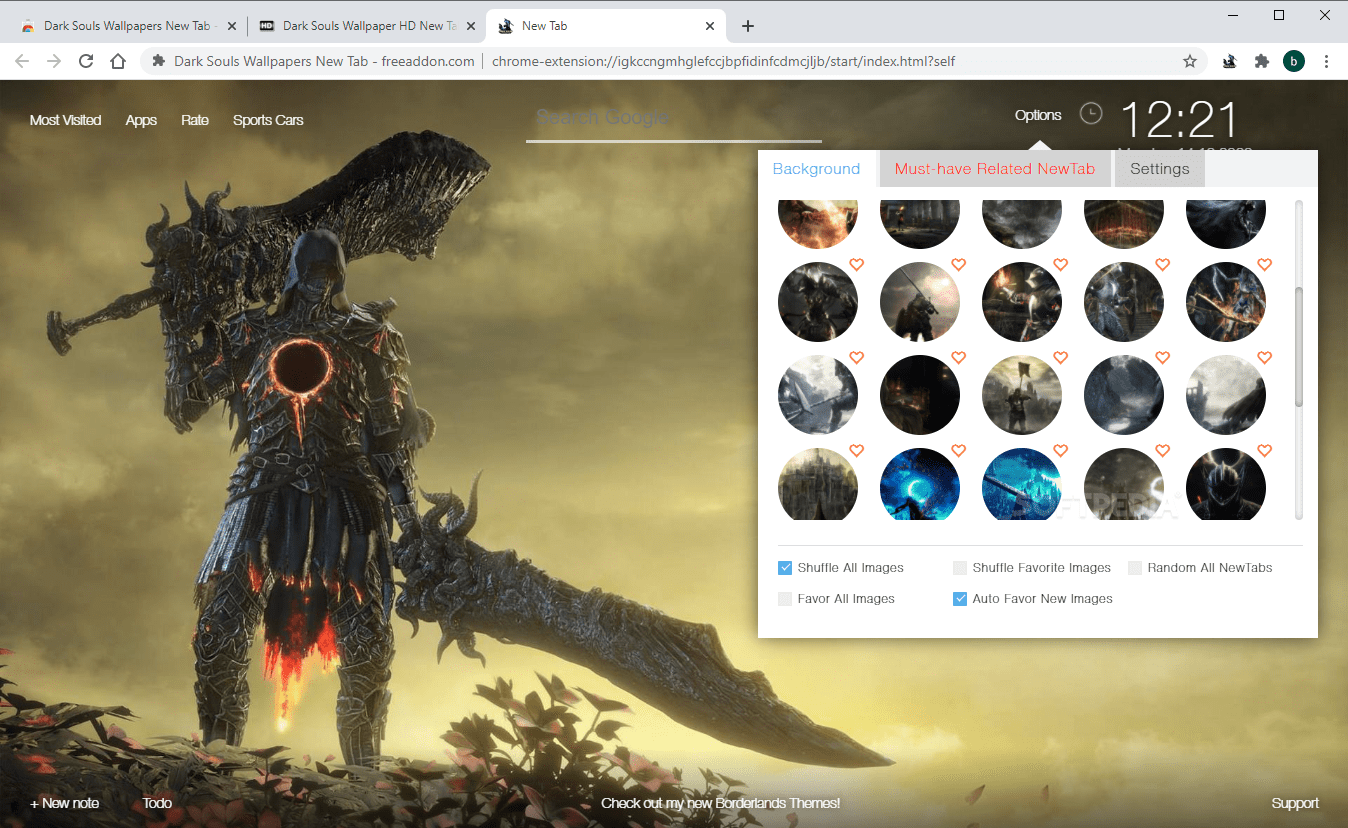Favorite the castle thumbnail in bottom row
1348x828 pixels.
point(856,451)
